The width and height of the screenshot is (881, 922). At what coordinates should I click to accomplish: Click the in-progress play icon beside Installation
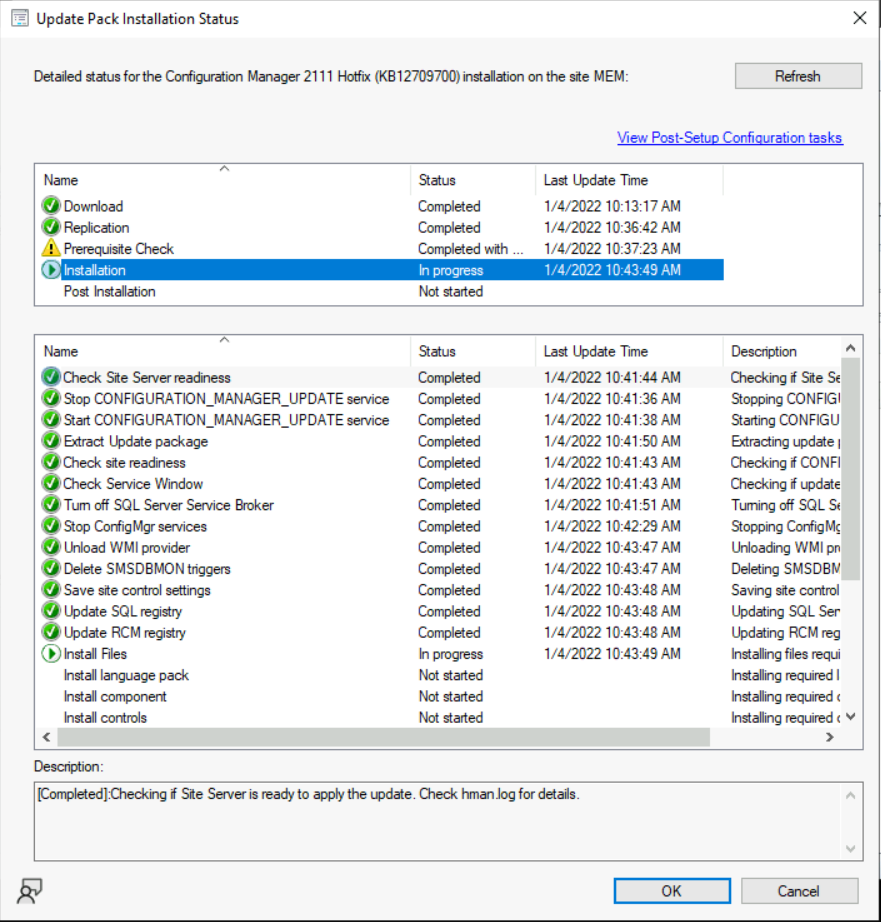(51, 270)
